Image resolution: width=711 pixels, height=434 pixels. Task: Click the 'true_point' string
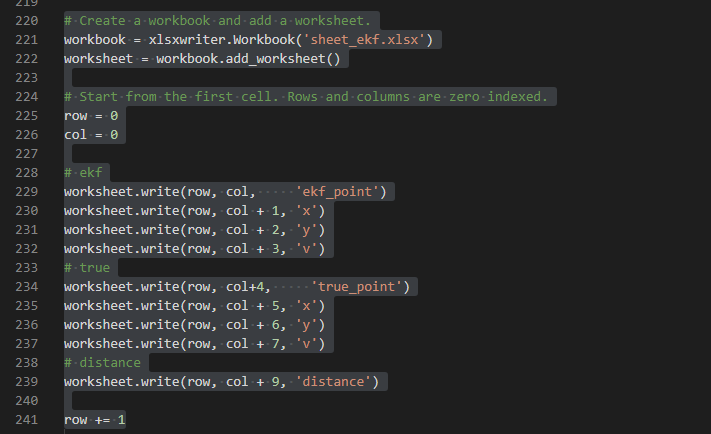(356, 287)
